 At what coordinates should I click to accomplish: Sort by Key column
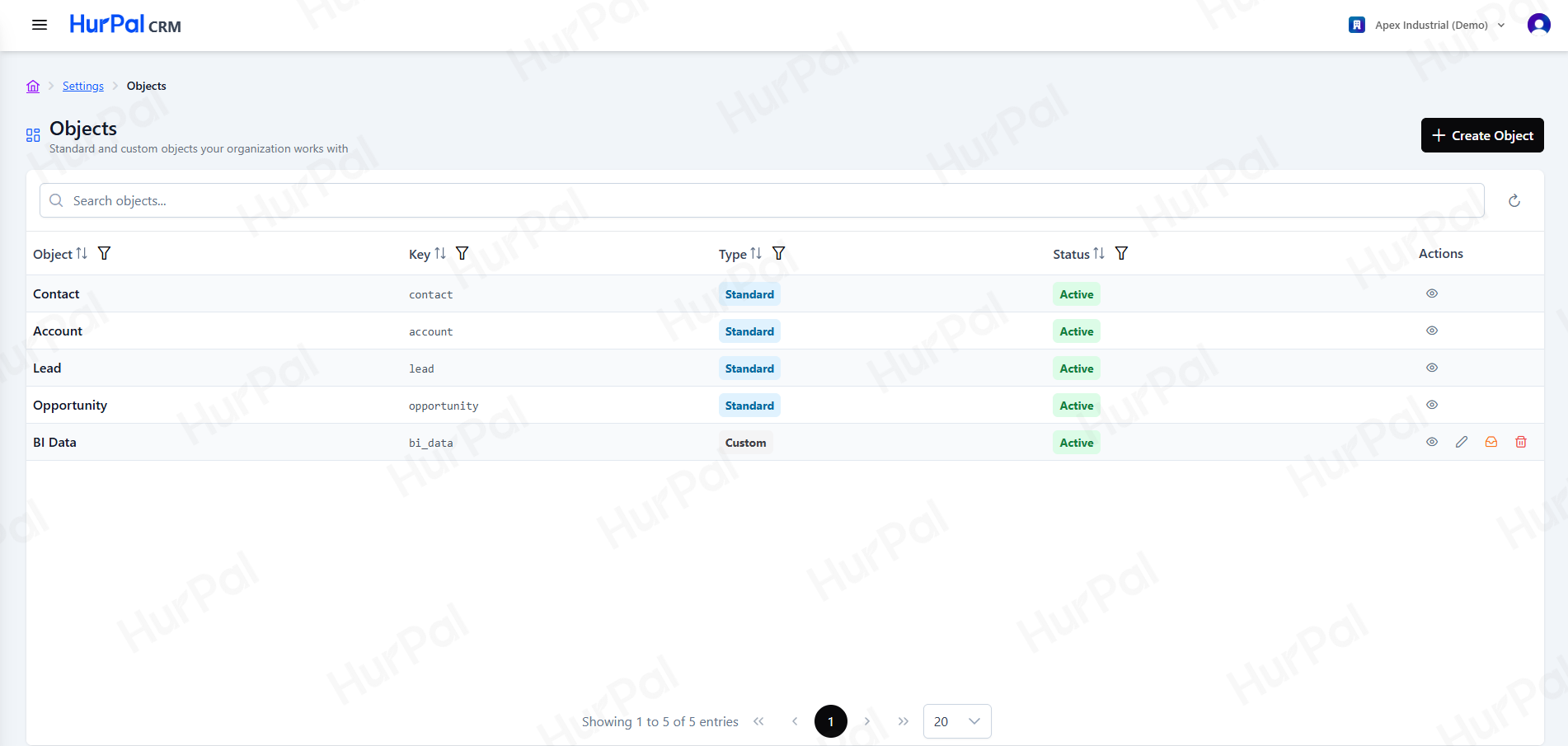(440, 254)
